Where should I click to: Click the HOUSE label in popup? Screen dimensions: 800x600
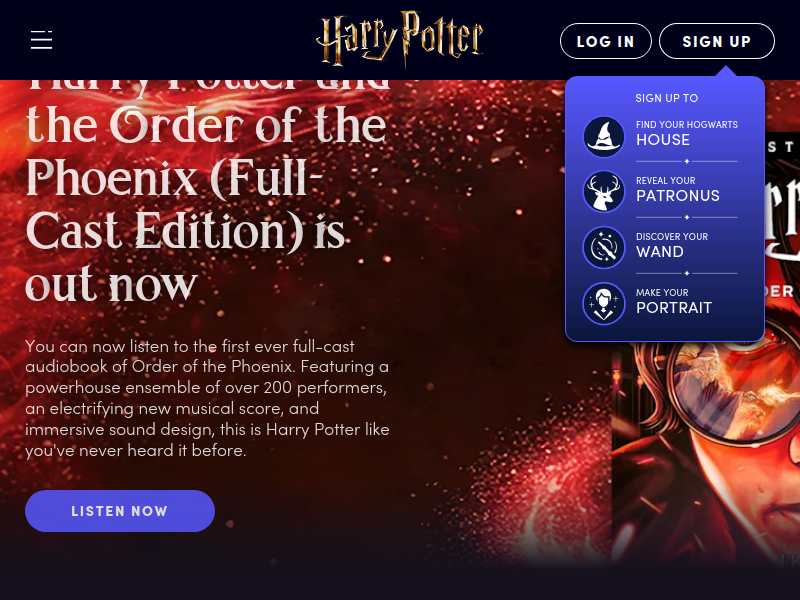click(663, 140)
